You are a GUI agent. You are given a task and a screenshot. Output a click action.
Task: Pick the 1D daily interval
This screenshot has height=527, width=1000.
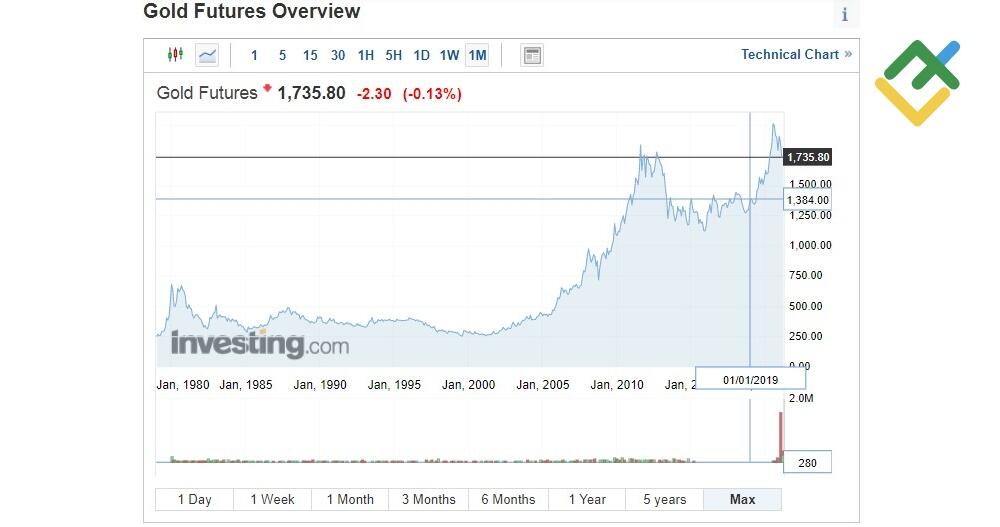click(x=421, y=55)
